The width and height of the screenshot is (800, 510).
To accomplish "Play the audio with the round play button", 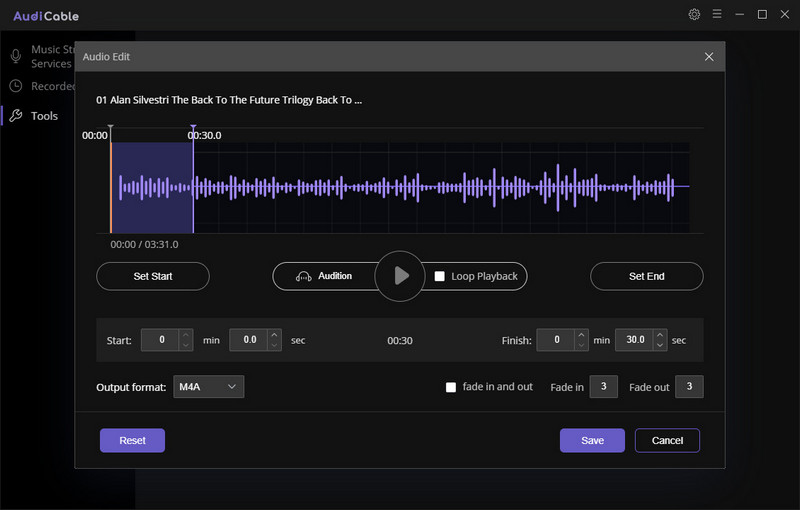I will tap(400, 276).
